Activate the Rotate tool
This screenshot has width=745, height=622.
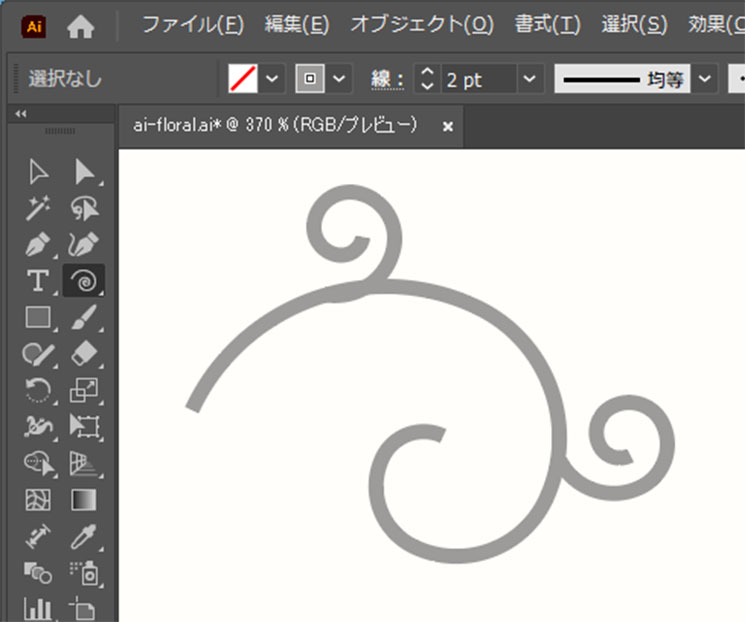point(38,390)
